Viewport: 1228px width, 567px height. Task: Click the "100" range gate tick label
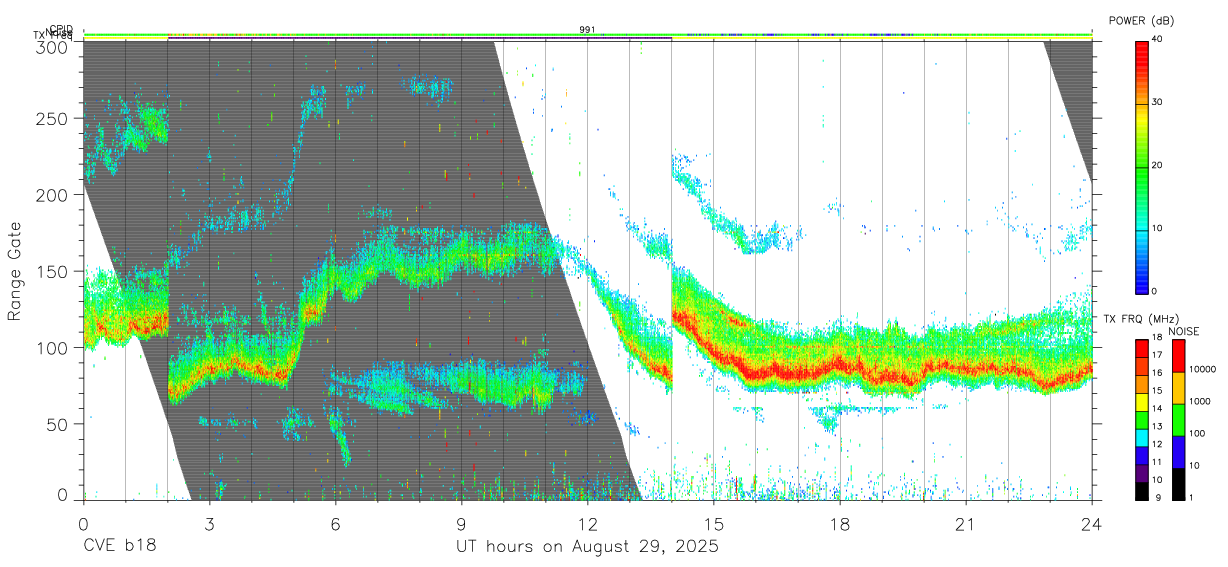click(x=52, y=348)
